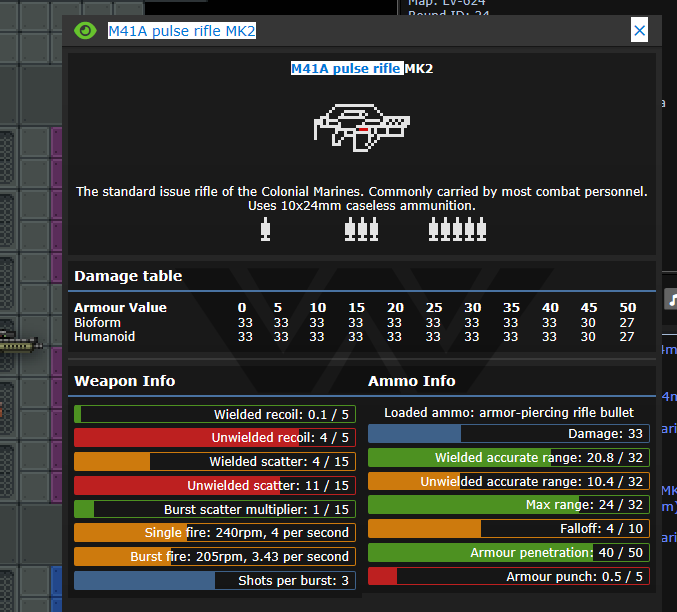Screen dimensions: 677x612
Task: Click the six-bullet automatic fire icon
Action: tap(457, 230)
